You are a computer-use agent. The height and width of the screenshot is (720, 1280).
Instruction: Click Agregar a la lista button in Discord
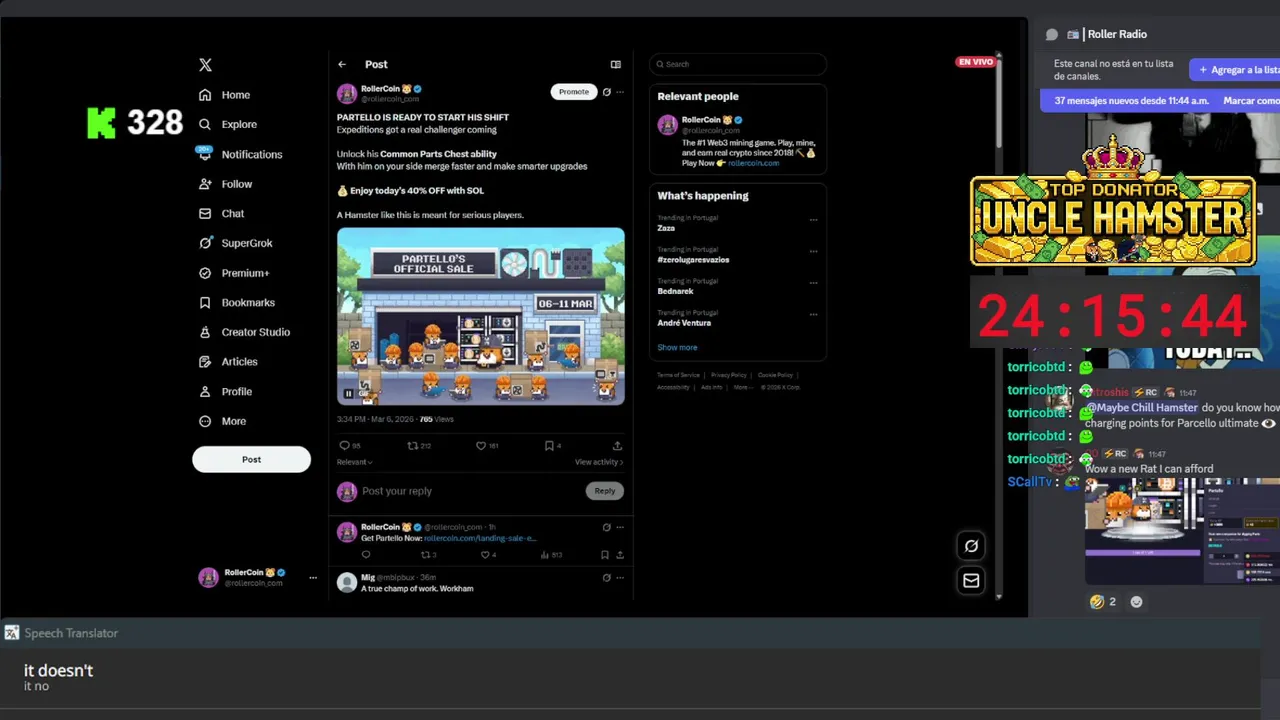click(1235, 70)
